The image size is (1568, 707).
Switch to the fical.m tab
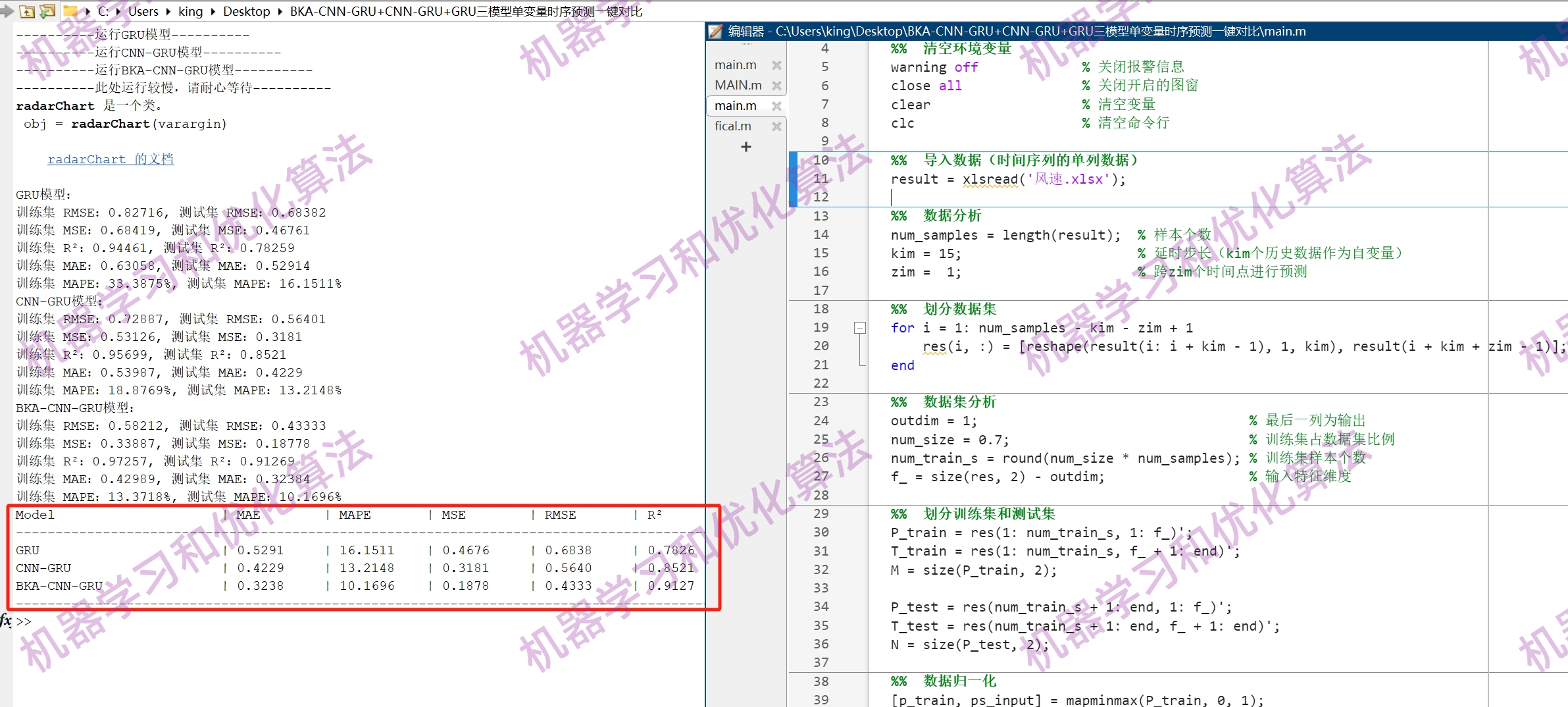[x=732, y=126]
